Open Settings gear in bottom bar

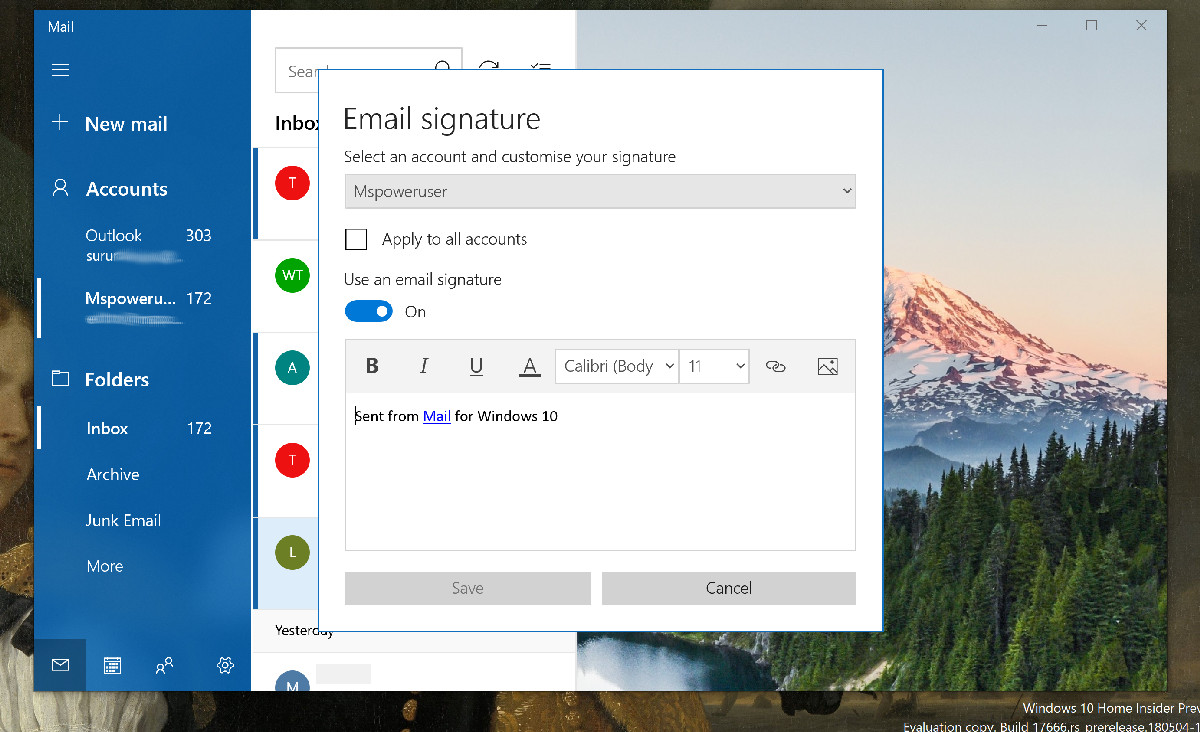tap(225, 665)
